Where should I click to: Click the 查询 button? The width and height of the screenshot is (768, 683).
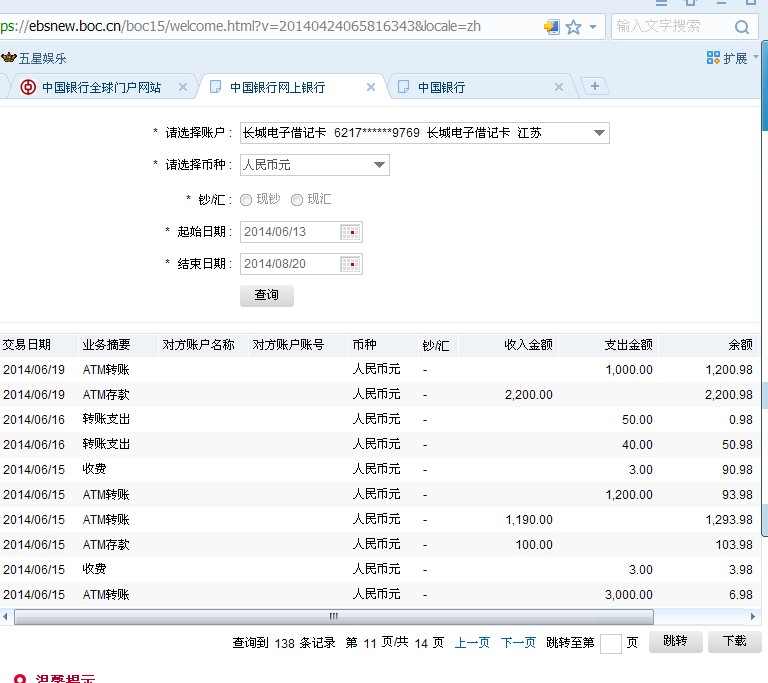click(267, 296)
